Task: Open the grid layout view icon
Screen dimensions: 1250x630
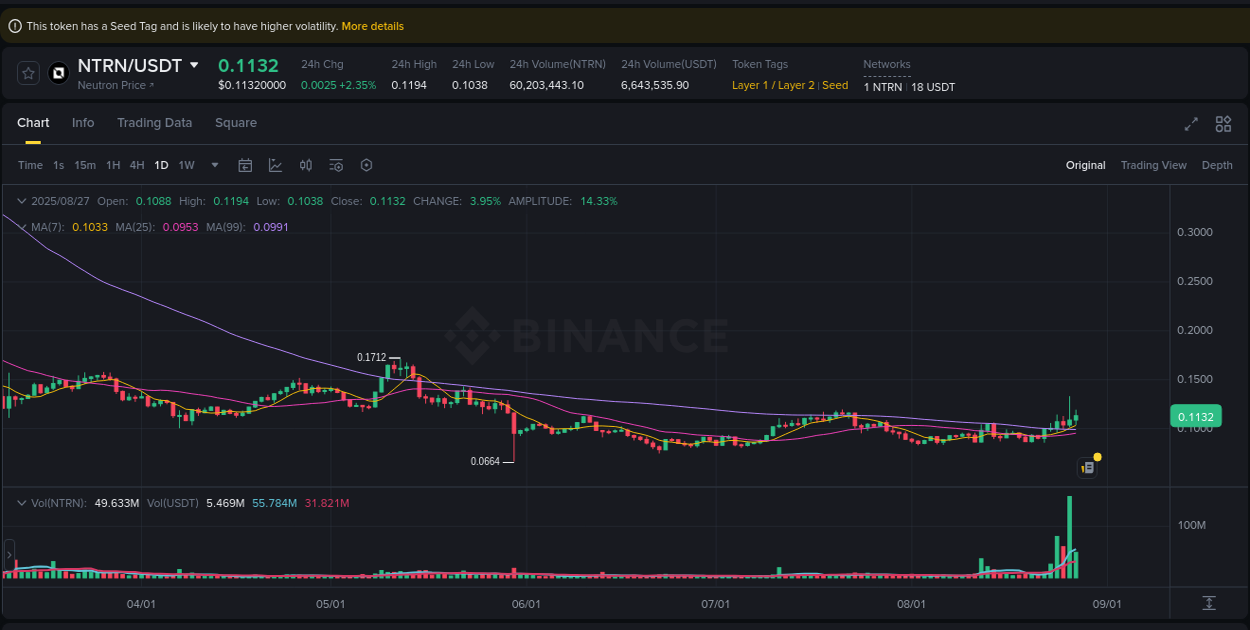Action: pyautogui.click(x=1223, y=124)
